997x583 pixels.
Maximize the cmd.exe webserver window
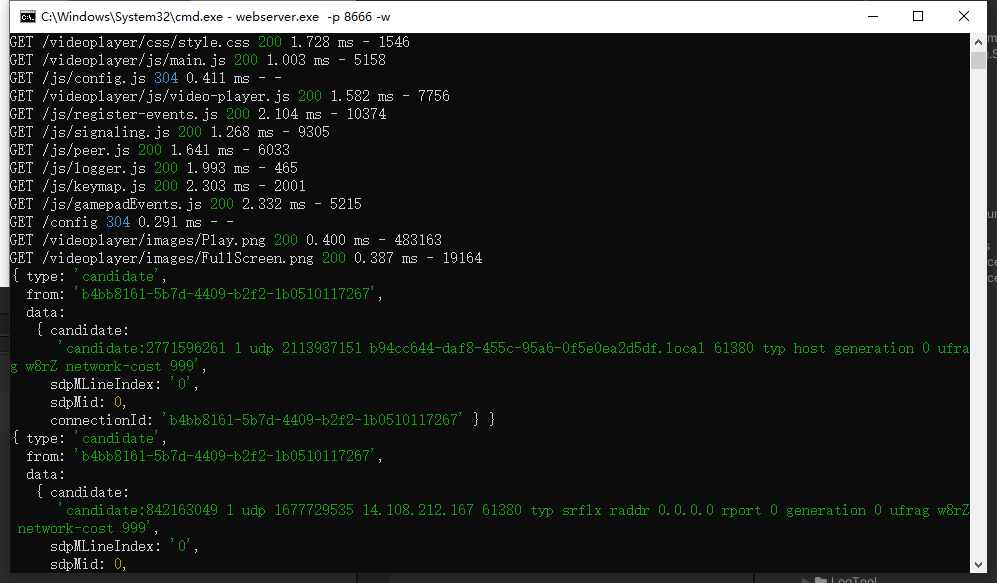point(918,17)
